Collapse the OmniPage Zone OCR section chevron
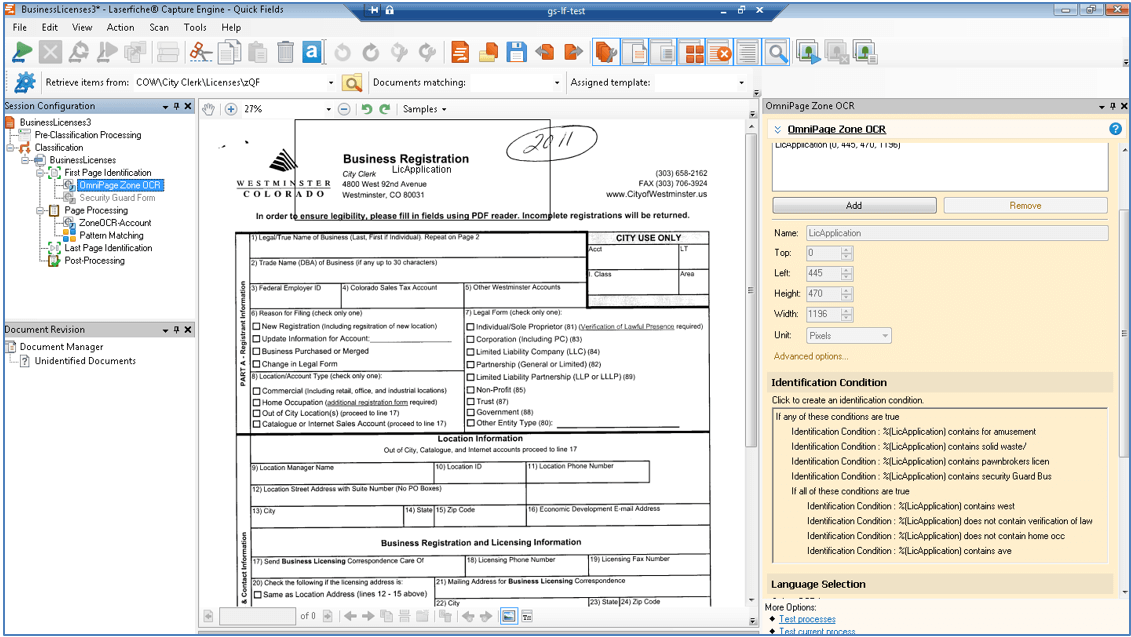The image size is (1131, 637). click(778, 130)
